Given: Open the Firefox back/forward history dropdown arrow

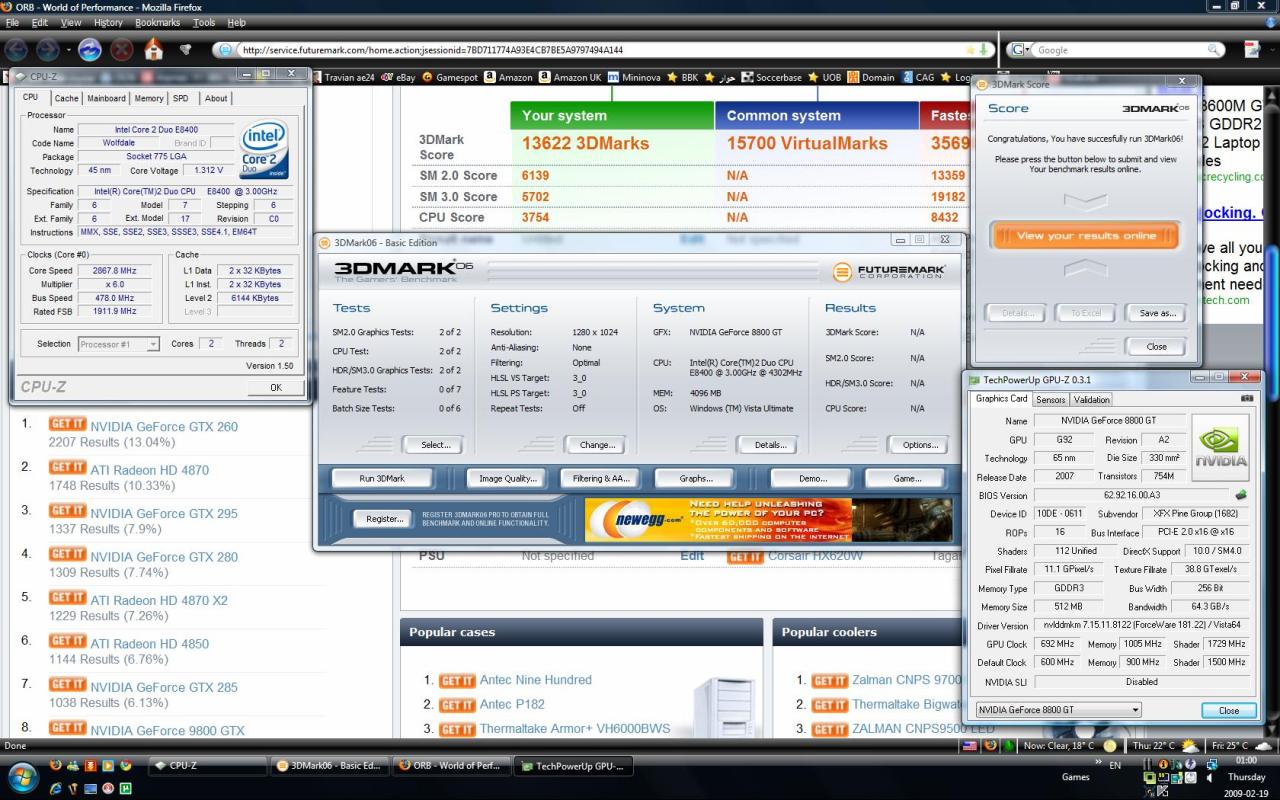Looking at the screenshot, I should click(x=67, y=50).
